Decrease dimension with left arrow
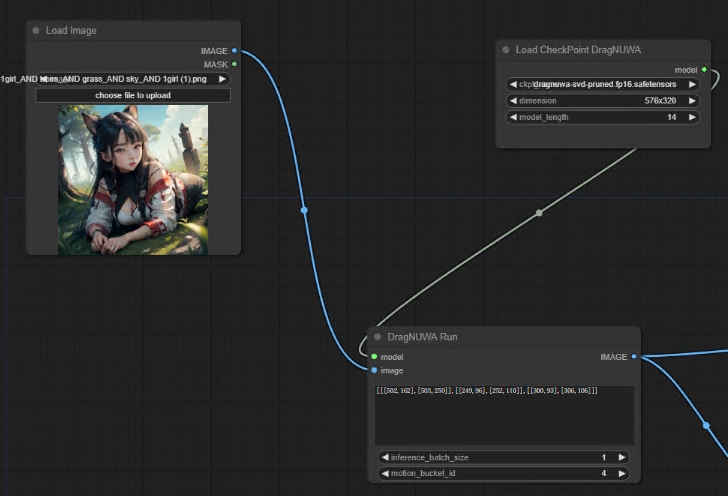 [x=513, y=101]
